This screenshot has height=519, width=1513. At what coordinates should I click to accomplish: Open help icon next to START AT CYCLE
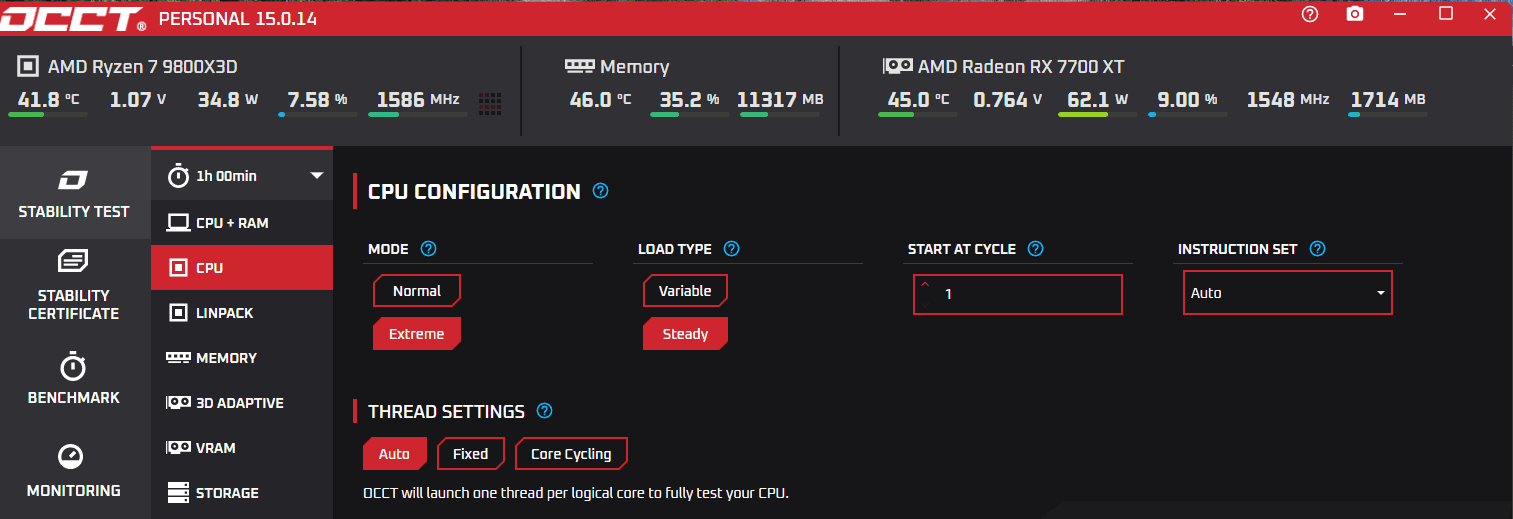(x=1035, y=249)
